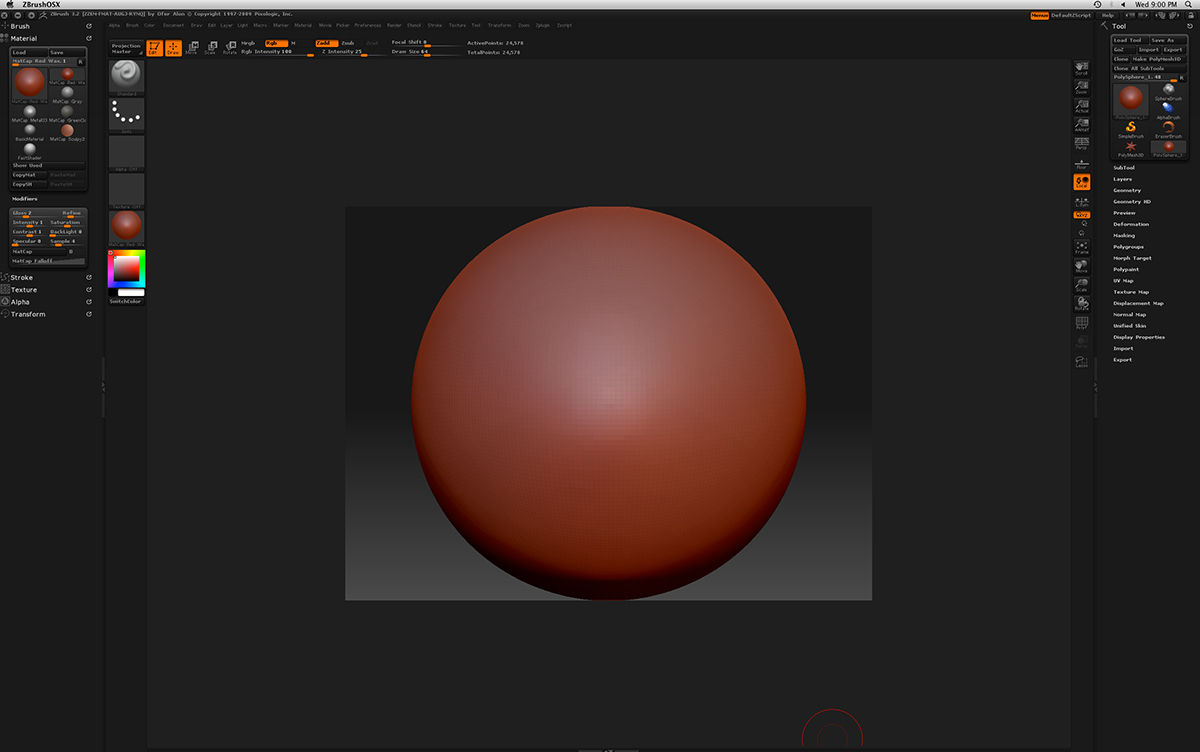Open the Preferences menu

(367, 24)
